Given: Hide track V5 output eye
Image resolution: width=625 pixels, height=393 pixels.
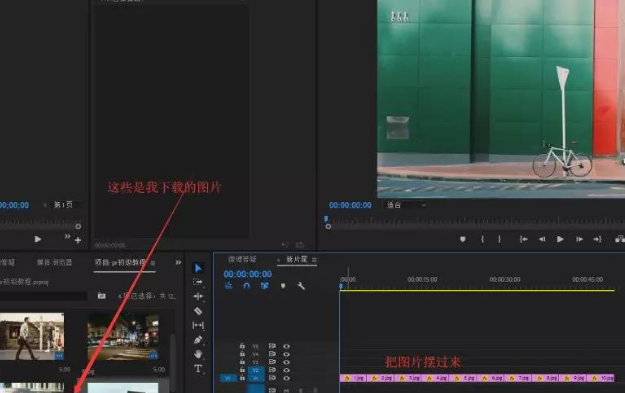Looking at the screenshot, I should 286,346.
